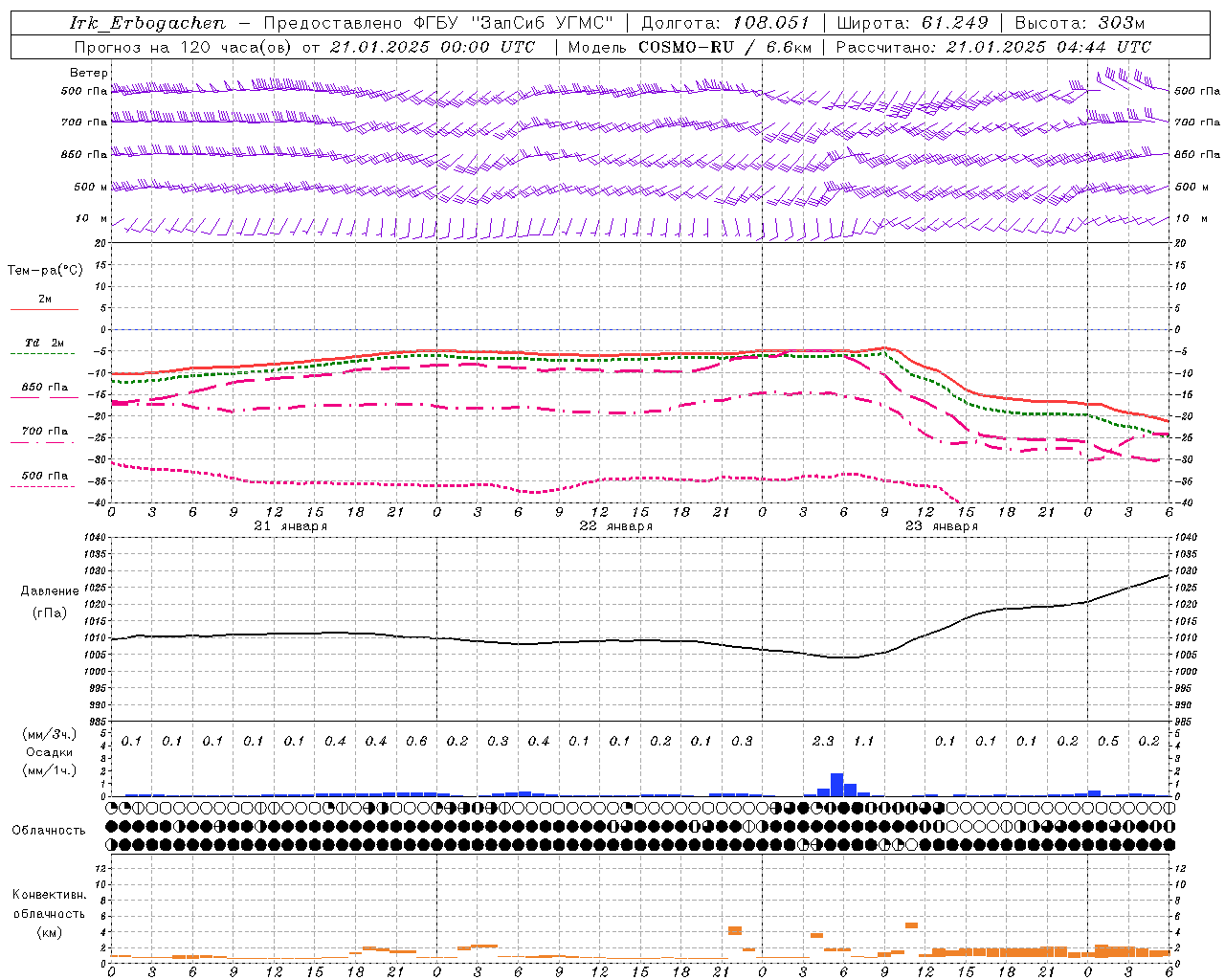The height and width of the screenshot is (980, 1225).
Task: Click the (мм/1ч.) unit label
Action: (x=50, y=770)
